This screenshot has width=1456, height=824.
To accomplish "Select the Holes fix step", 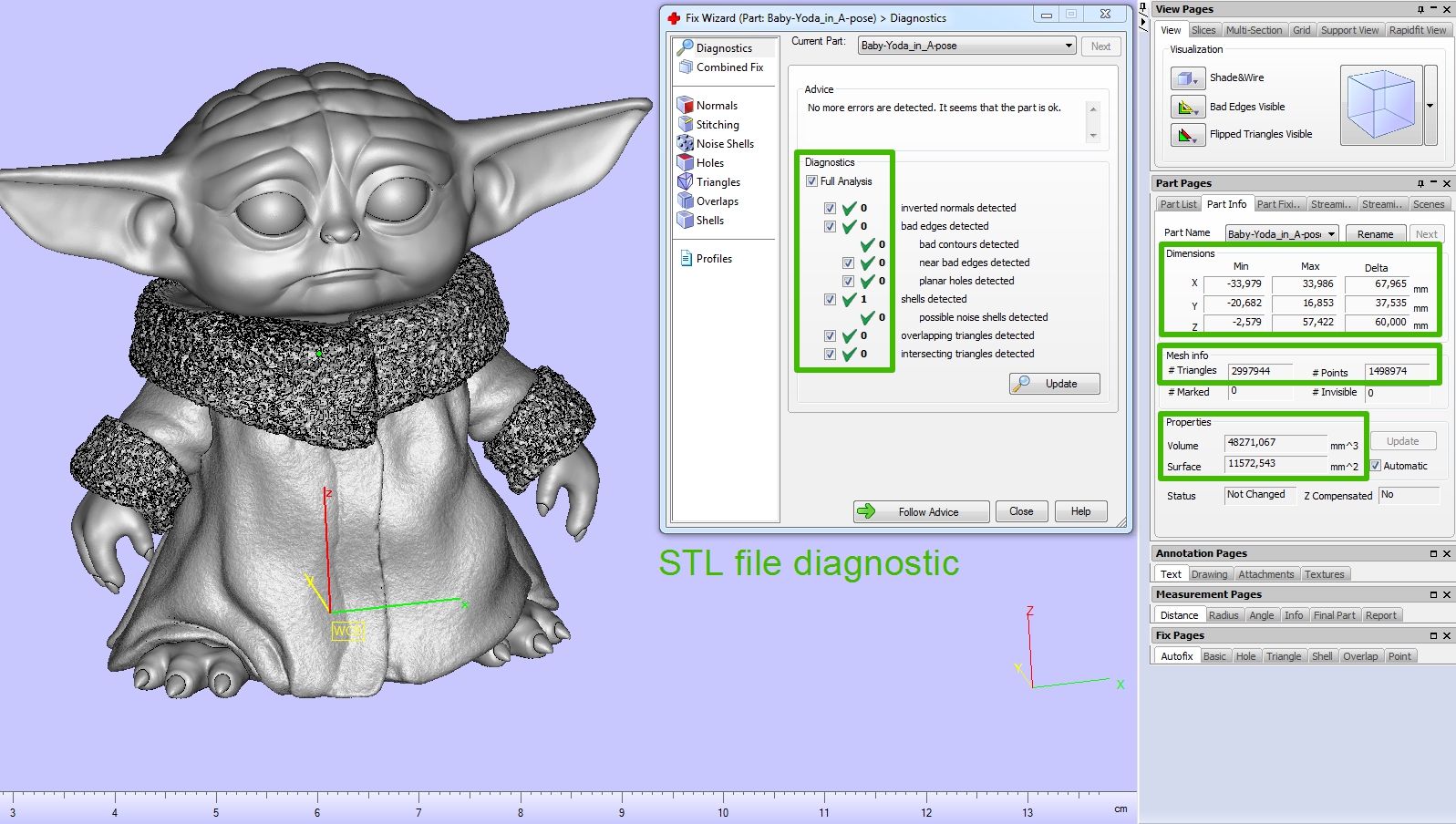I will [700, 163].
